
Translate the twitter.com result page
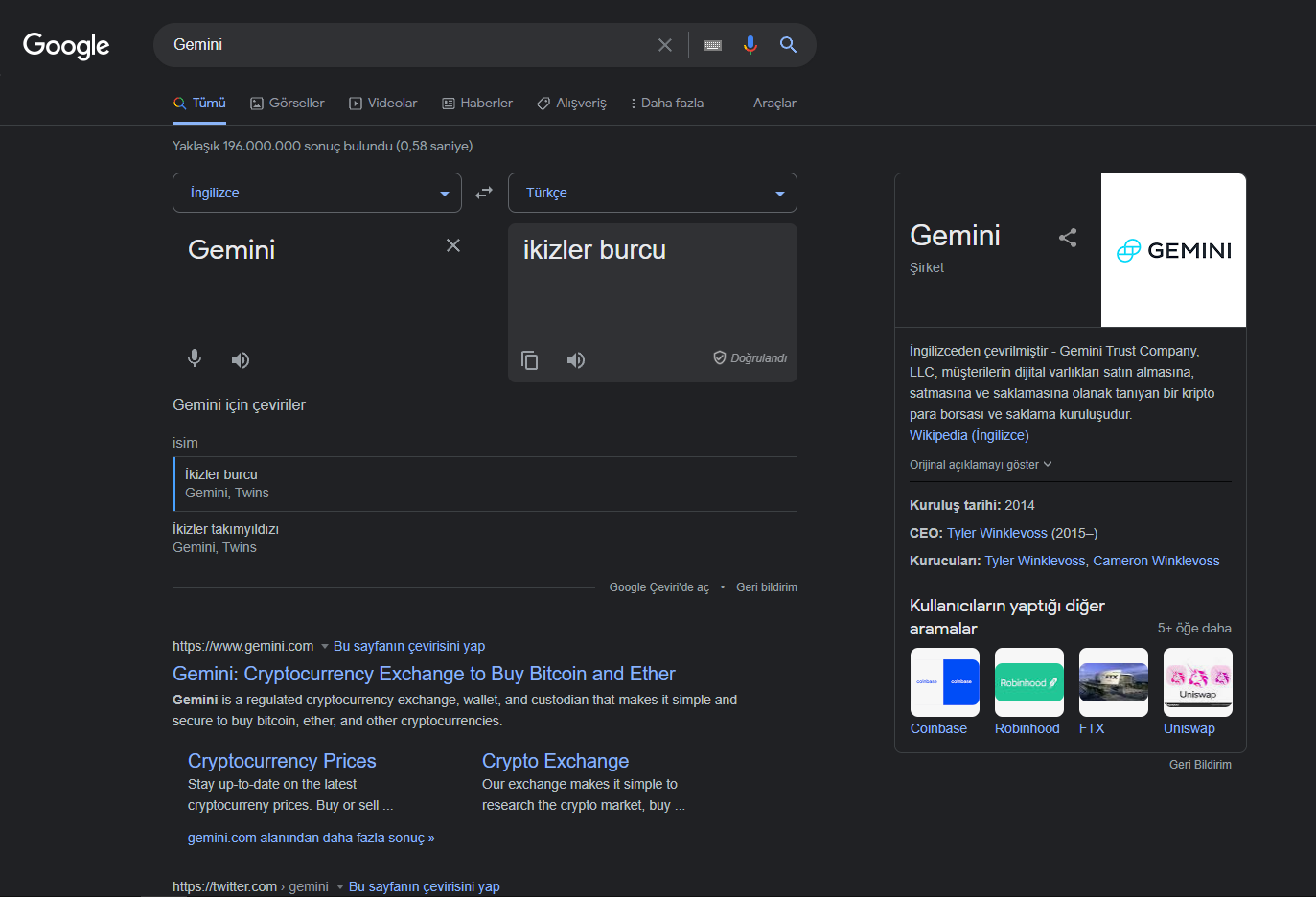(x=425, y=886)
